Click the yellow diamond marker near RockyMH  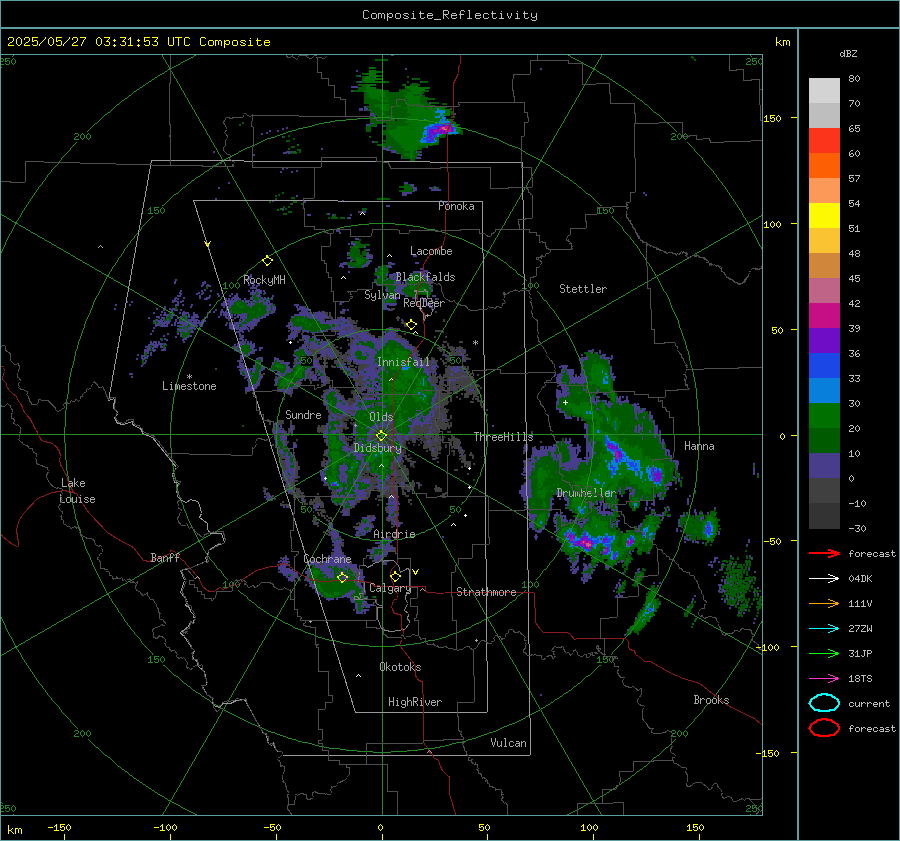pyautogui.click(x=267, y=261)
